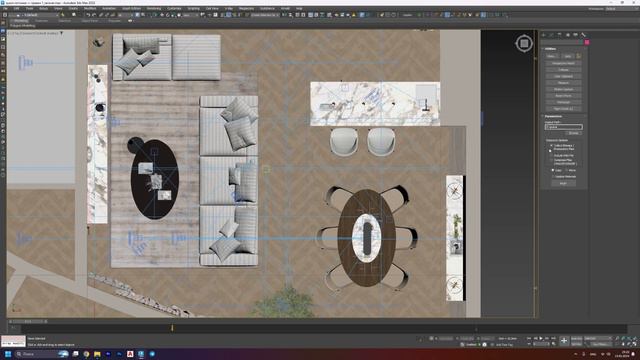Toggle Collect Bitmaps / Photometric Files checkbox
Viewport: 640px width, 360px height.
551,146
